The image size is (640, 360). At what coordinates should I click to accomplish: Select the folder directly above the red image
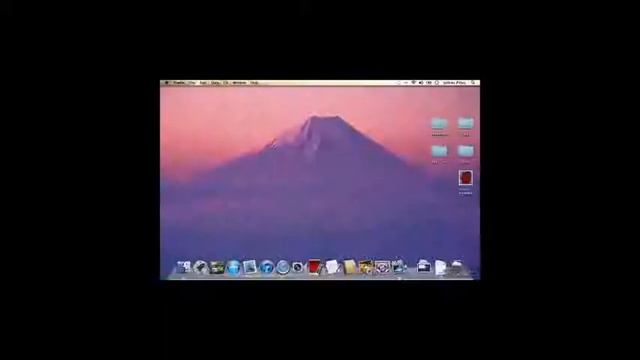[465, 151]
